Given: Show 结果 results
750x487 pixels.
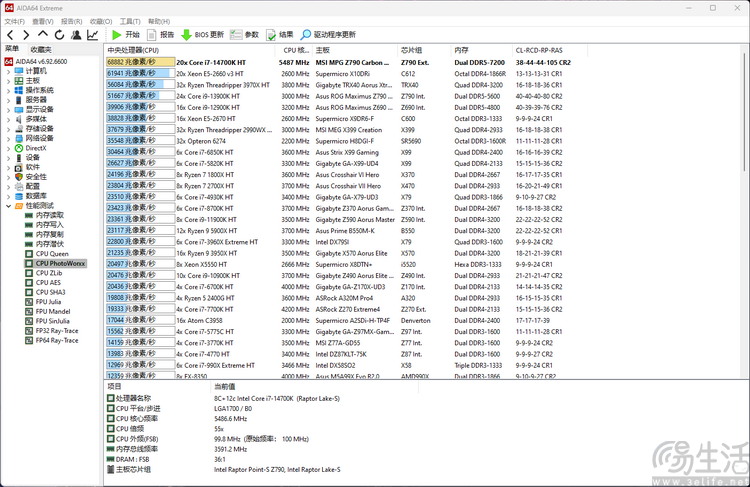Looking at the screenshot, I should click(x=279, y=34).
